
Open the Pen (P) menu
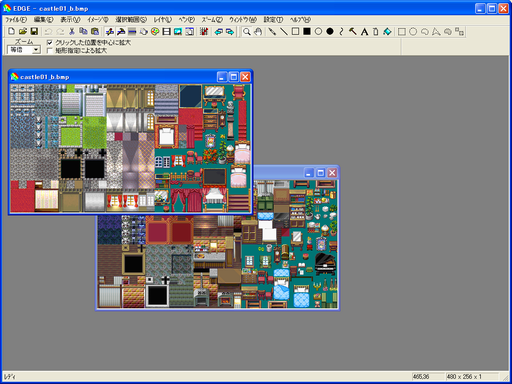[187, 20]
